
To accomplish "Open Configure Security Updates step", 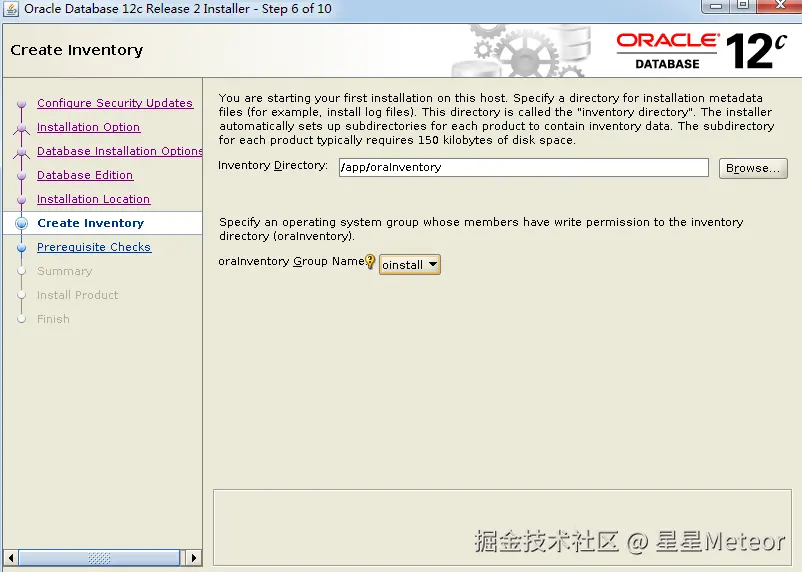I will 115,103.
